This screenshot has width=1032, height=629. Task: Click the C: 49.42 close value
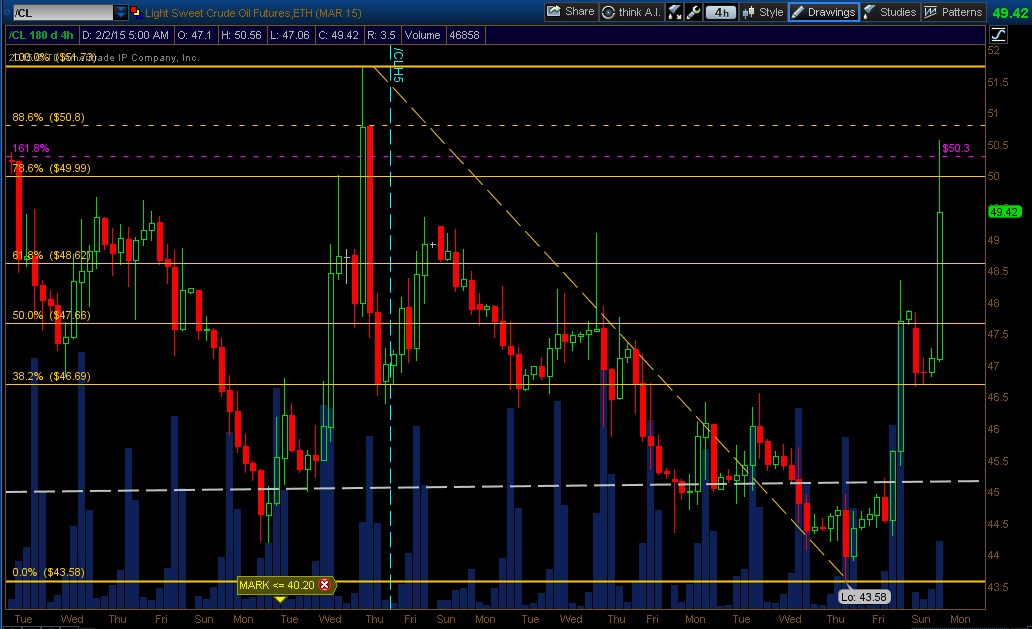click(338, 35)
